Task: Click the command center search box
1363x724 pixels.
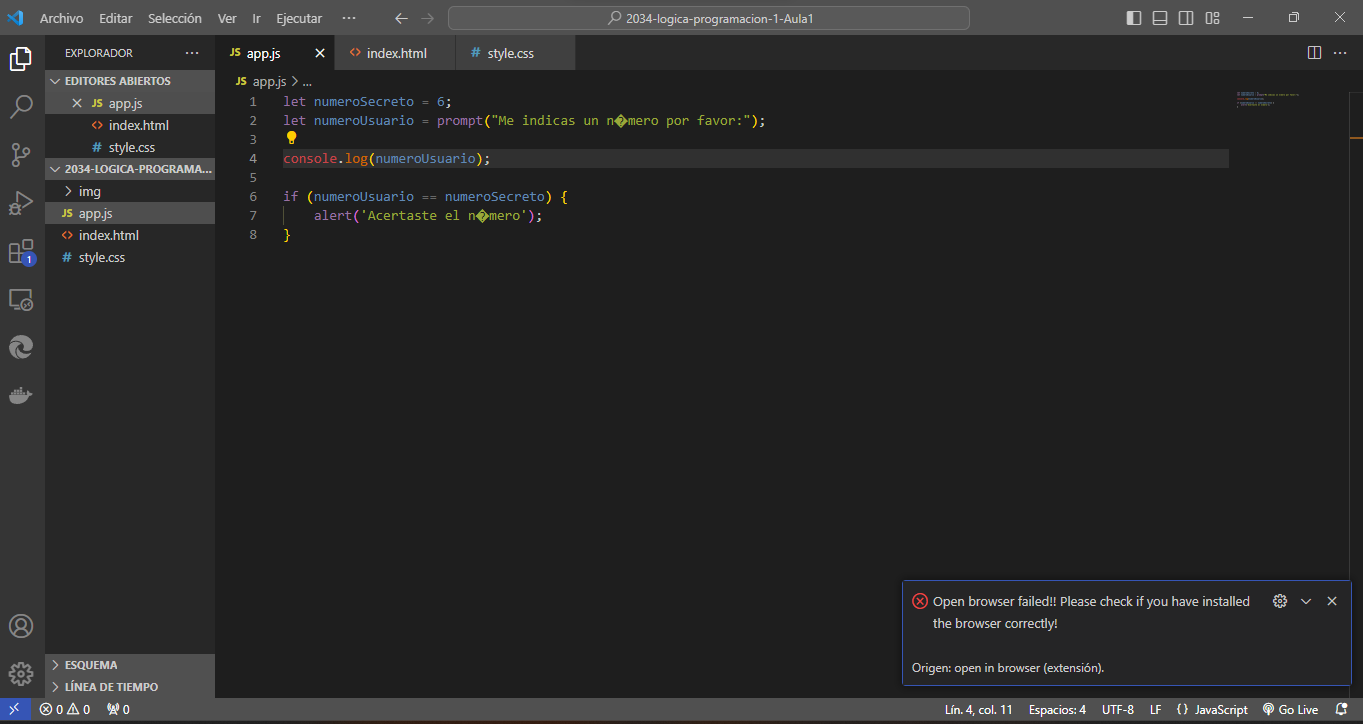Action: pos(709,18)
